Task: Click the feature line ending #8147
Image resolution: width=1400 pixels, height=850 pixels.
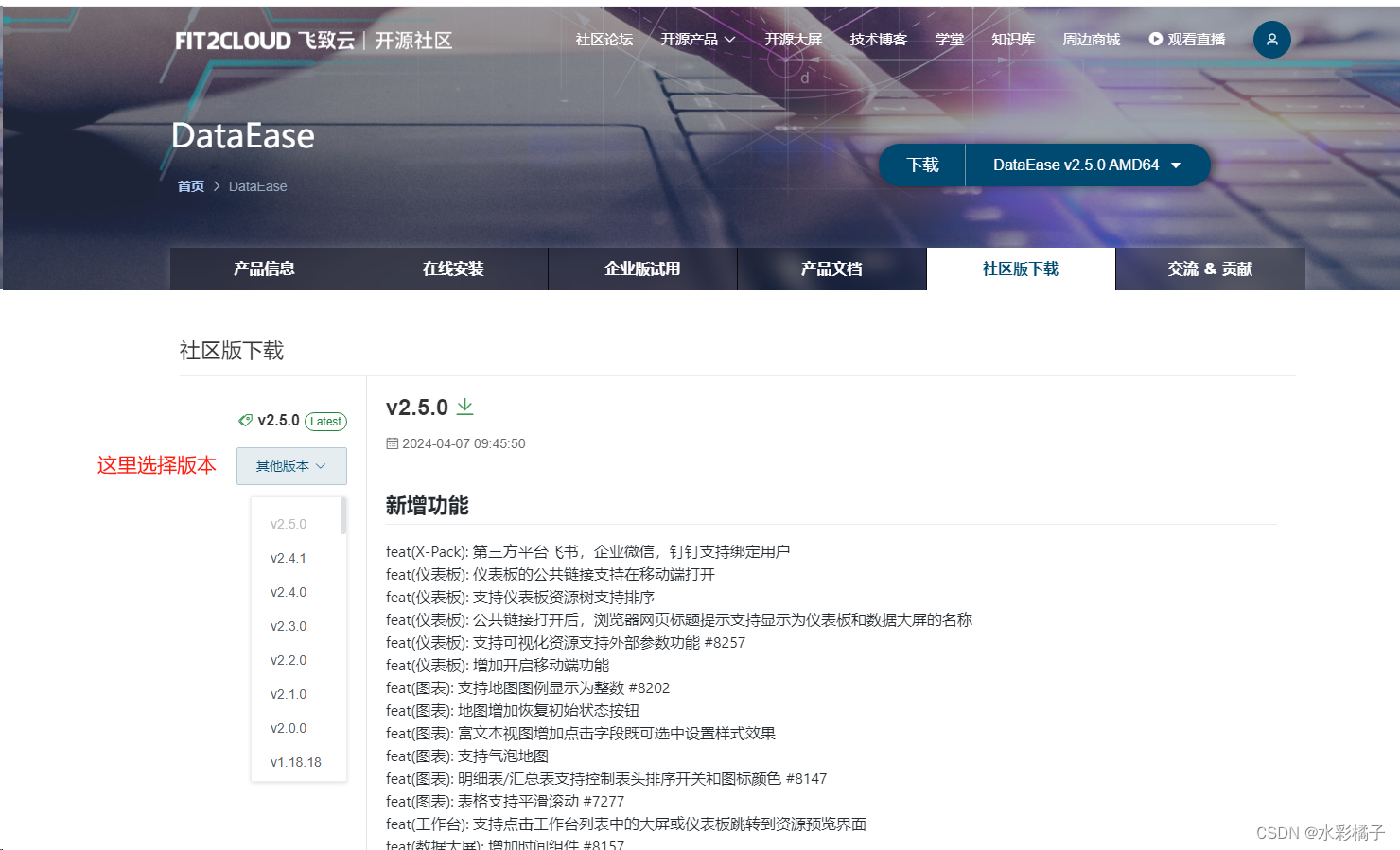Action: pyautogui.click(x=606, y=779)
